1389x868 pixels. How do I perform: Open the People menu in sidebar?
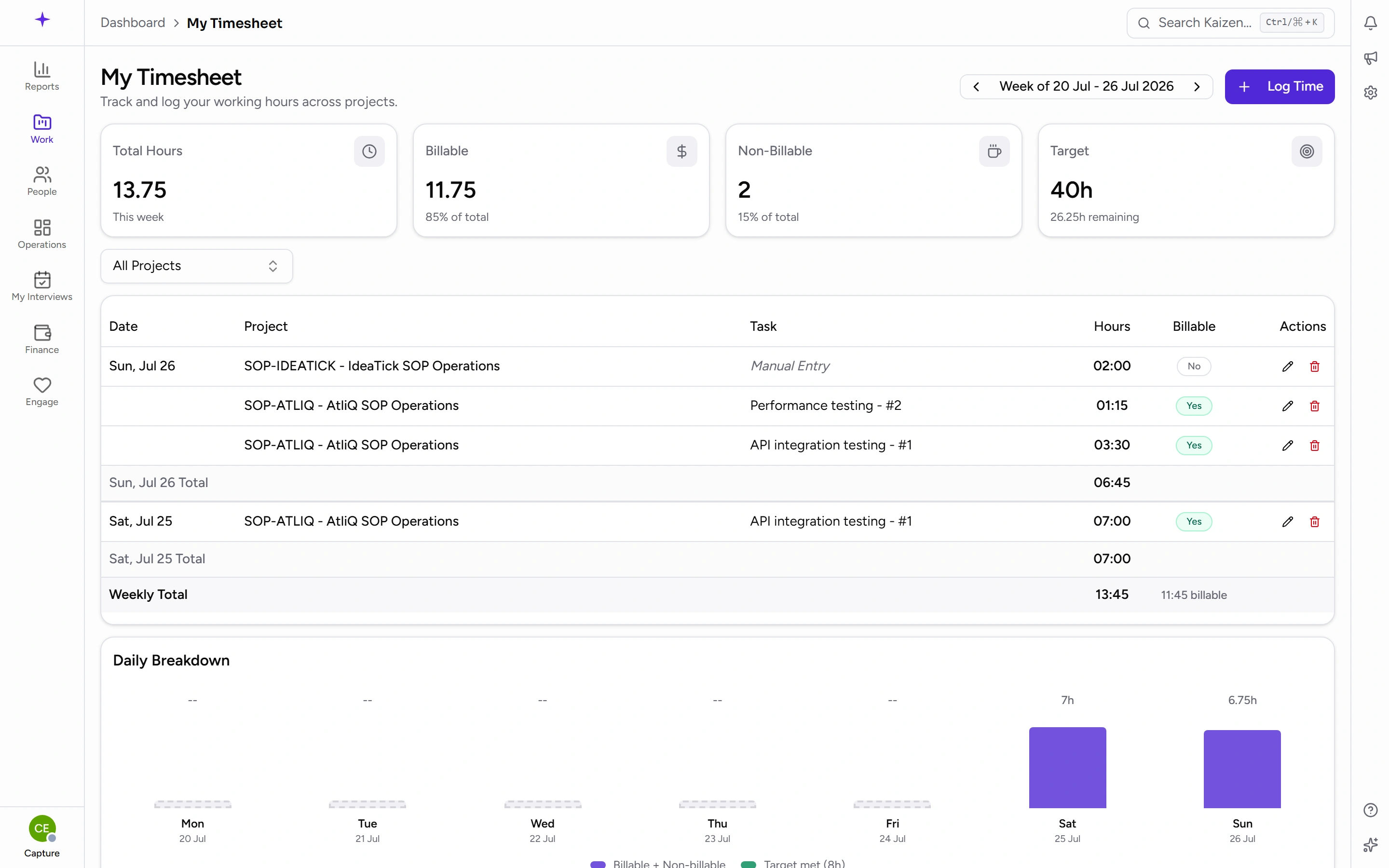42,181
